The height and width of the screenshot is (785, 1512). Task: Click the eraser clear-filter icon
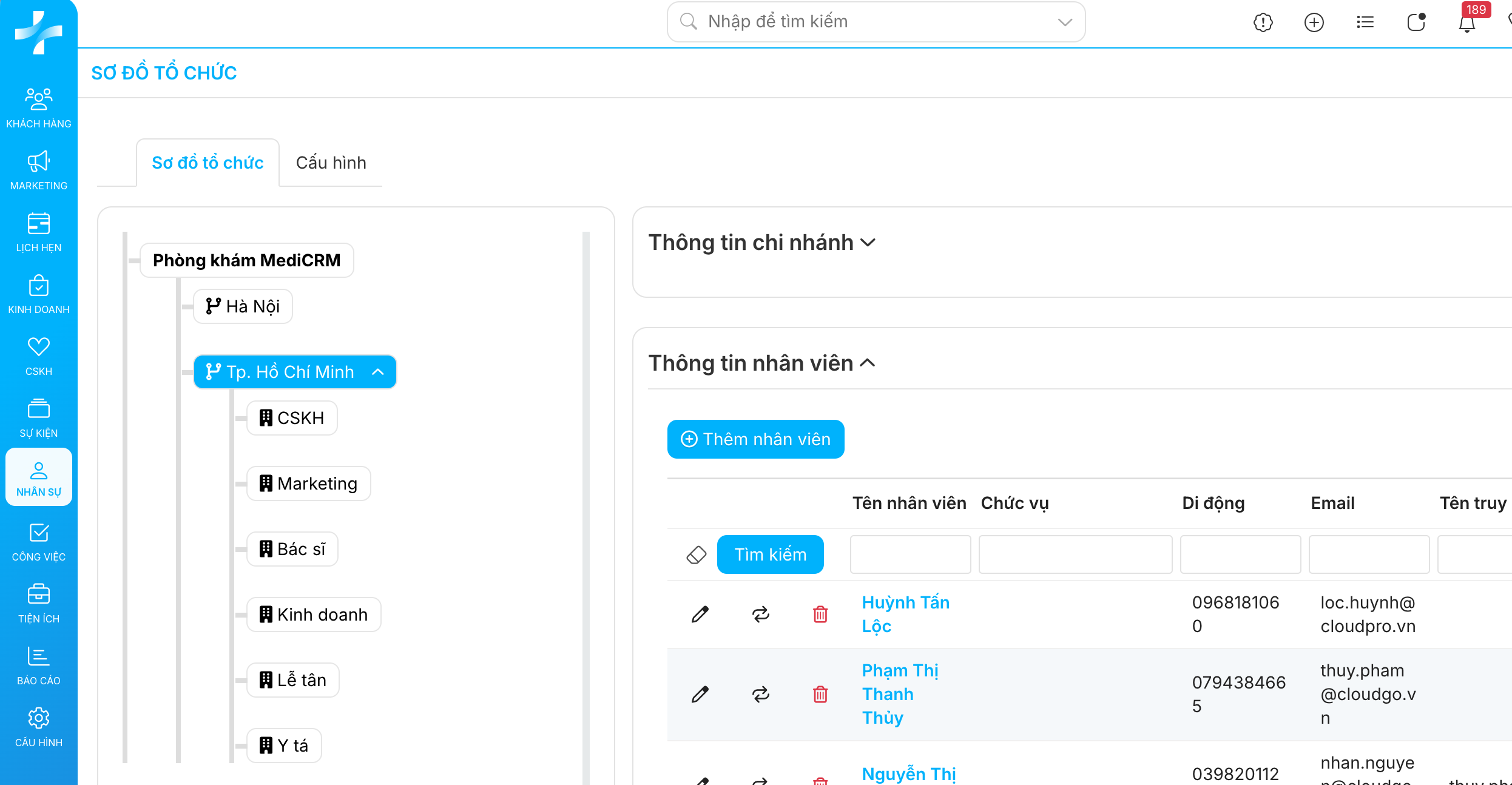tap(696, 554)
